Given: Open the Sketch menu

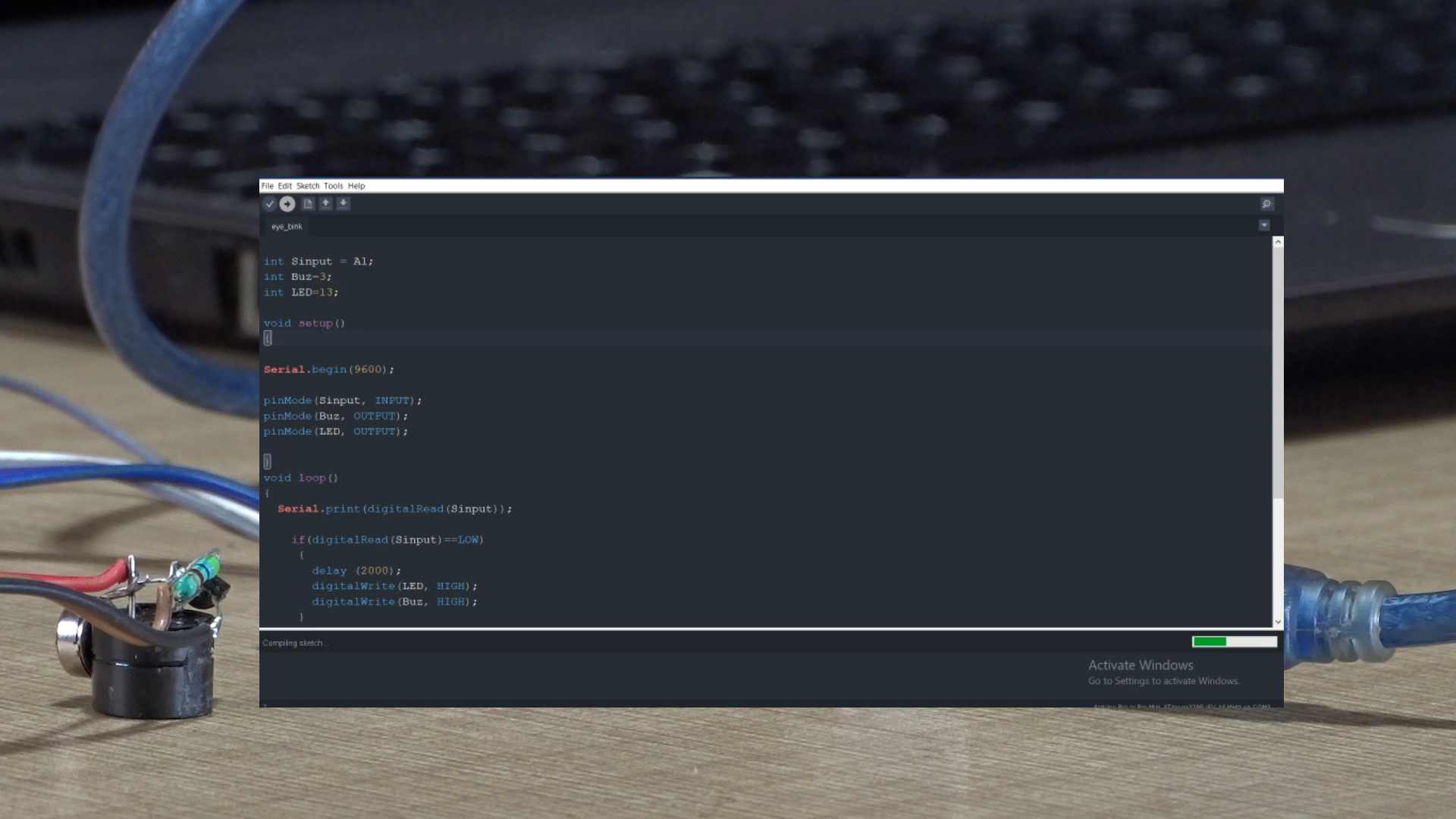Looking at the screenshot, I should click(x=307, y=186).
